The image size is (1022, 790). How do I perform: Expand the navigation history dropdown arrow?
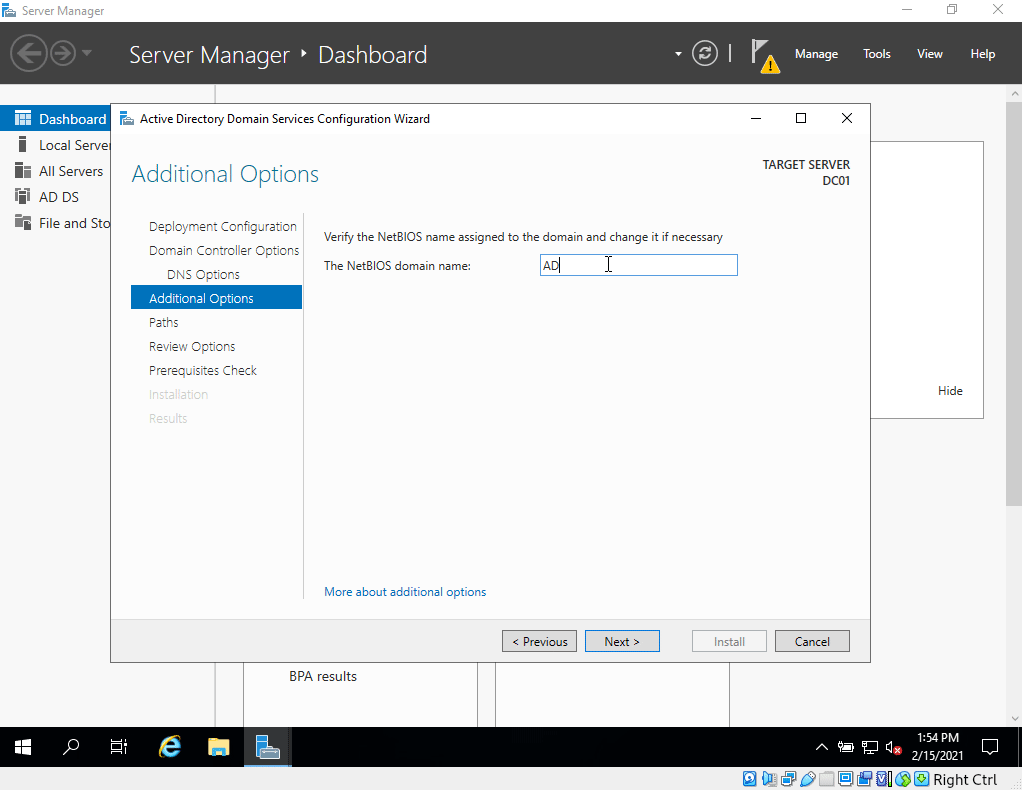tap(87, 53)
